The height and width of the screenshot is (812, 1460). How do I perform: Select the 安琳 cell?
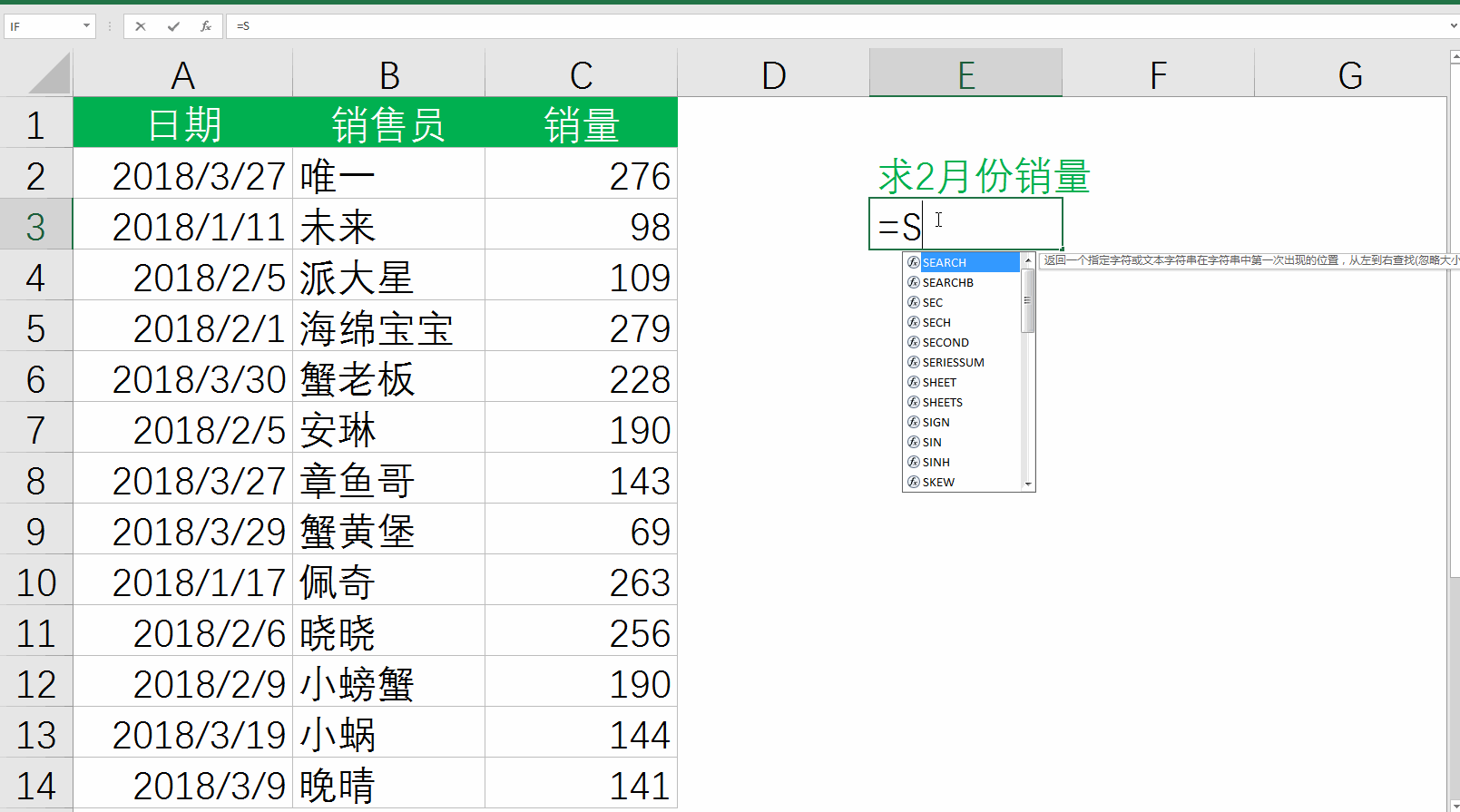(x=389, y=427)
